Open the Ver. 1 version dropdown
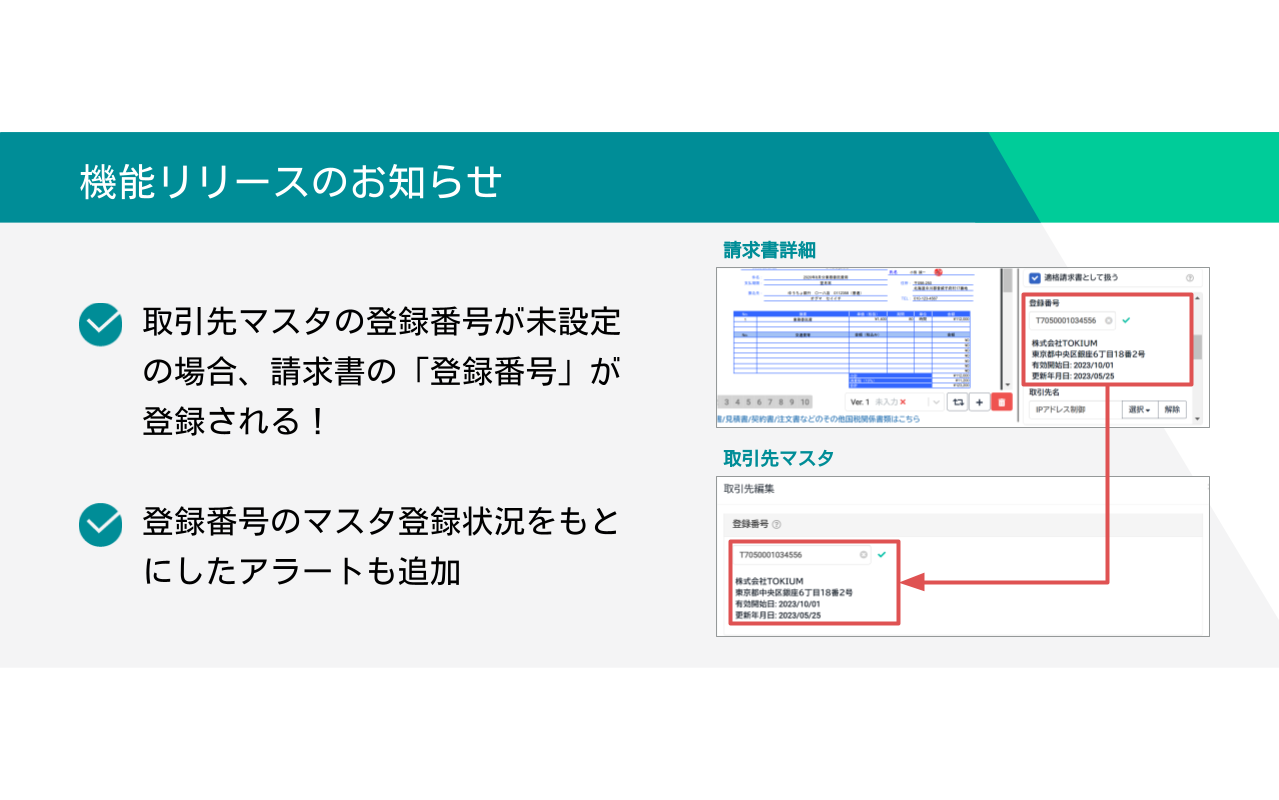Image resolution: width=1279 pixels, height=800 pixels. pos(934,401)
